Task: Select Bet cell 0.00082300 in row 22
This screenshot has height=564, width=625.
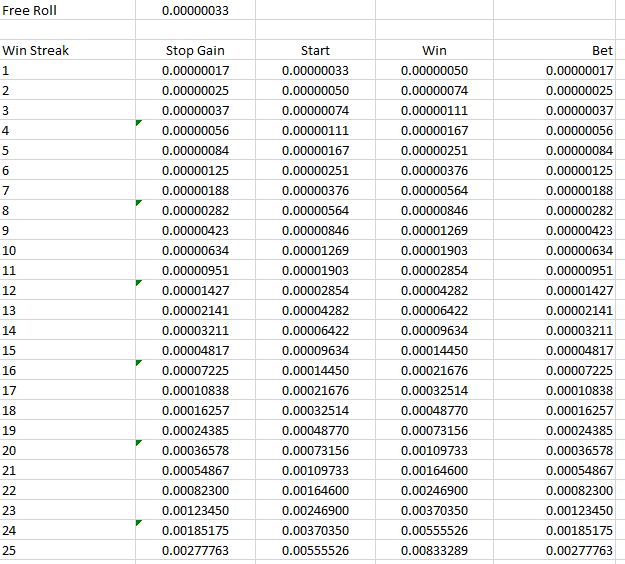Action: [x=554, y=490]
